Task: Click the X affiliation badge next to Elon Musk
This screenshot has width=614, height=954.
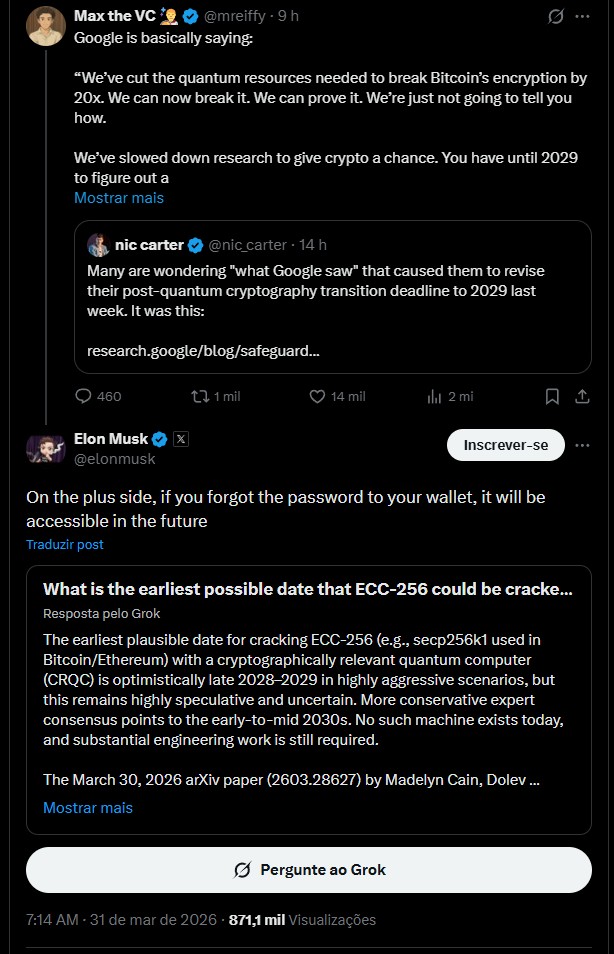Action: [x=181, y=438]
